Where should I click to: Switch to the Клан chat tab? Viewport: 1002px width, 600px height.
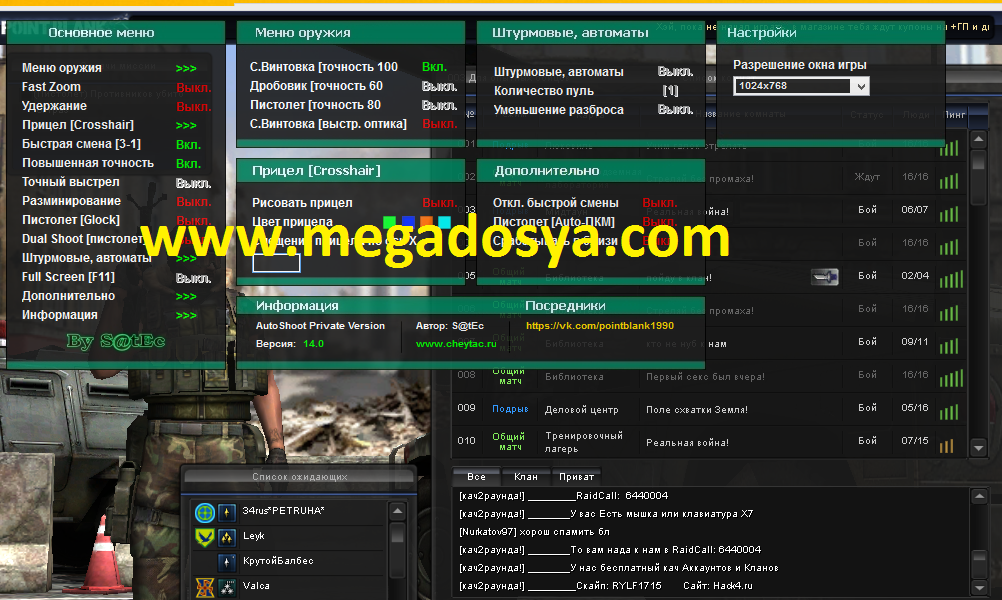coord(526,477)
